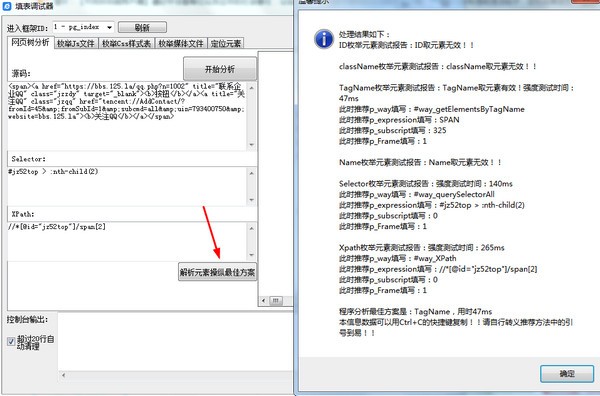Click the horizontal scrollbar left arrow in tree panel
Image resolution: width=600 pixels, height=396 pixels.
click(264, 301)
